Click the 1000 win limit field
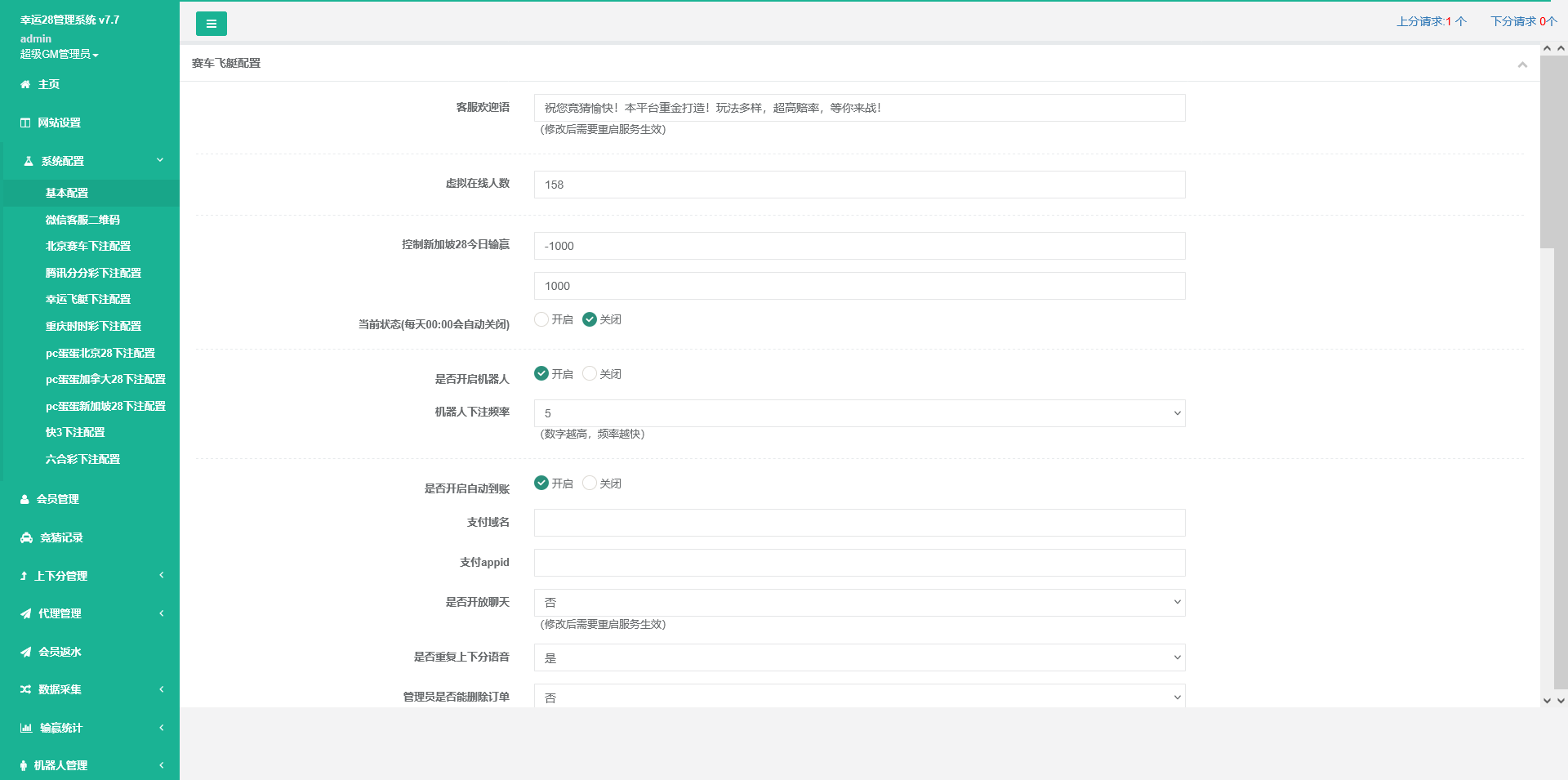Viewport: 1568px width, 780px height. 859,286
